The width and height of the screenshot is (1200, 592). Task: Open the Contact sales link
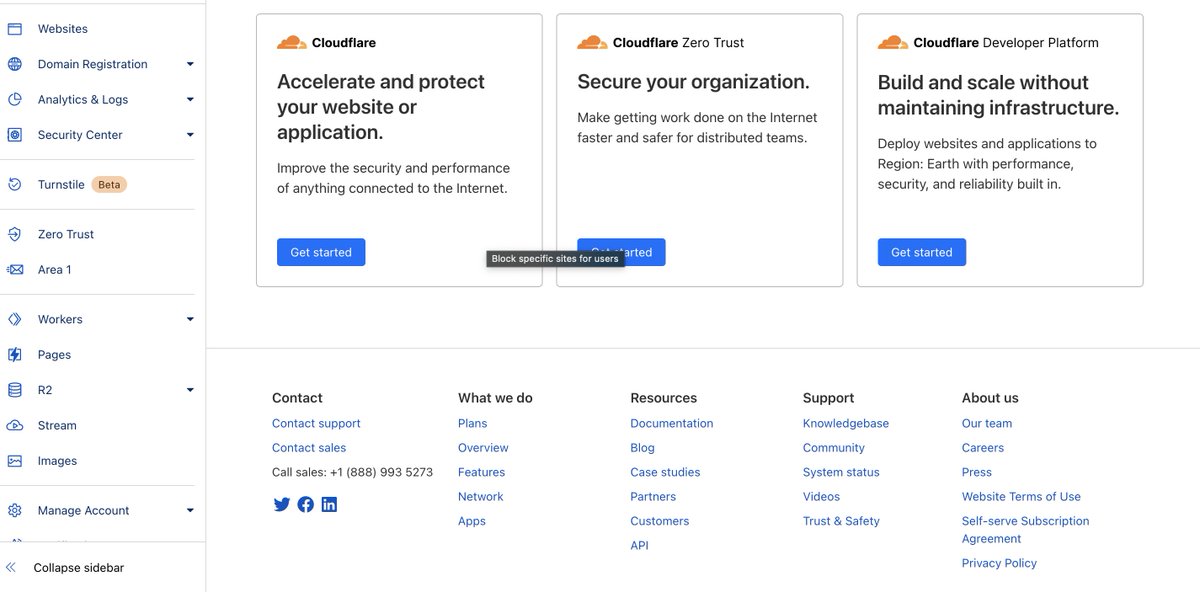pos(309,448)
